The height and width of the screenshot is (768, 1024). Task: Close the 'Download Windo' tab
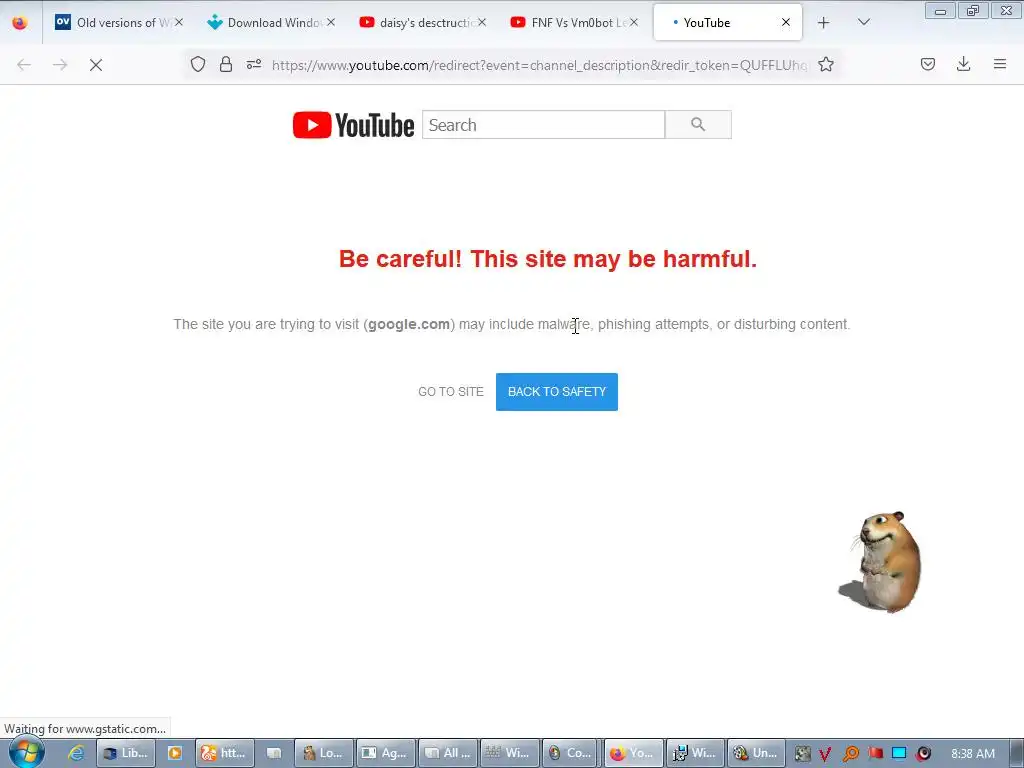(331, 22)
